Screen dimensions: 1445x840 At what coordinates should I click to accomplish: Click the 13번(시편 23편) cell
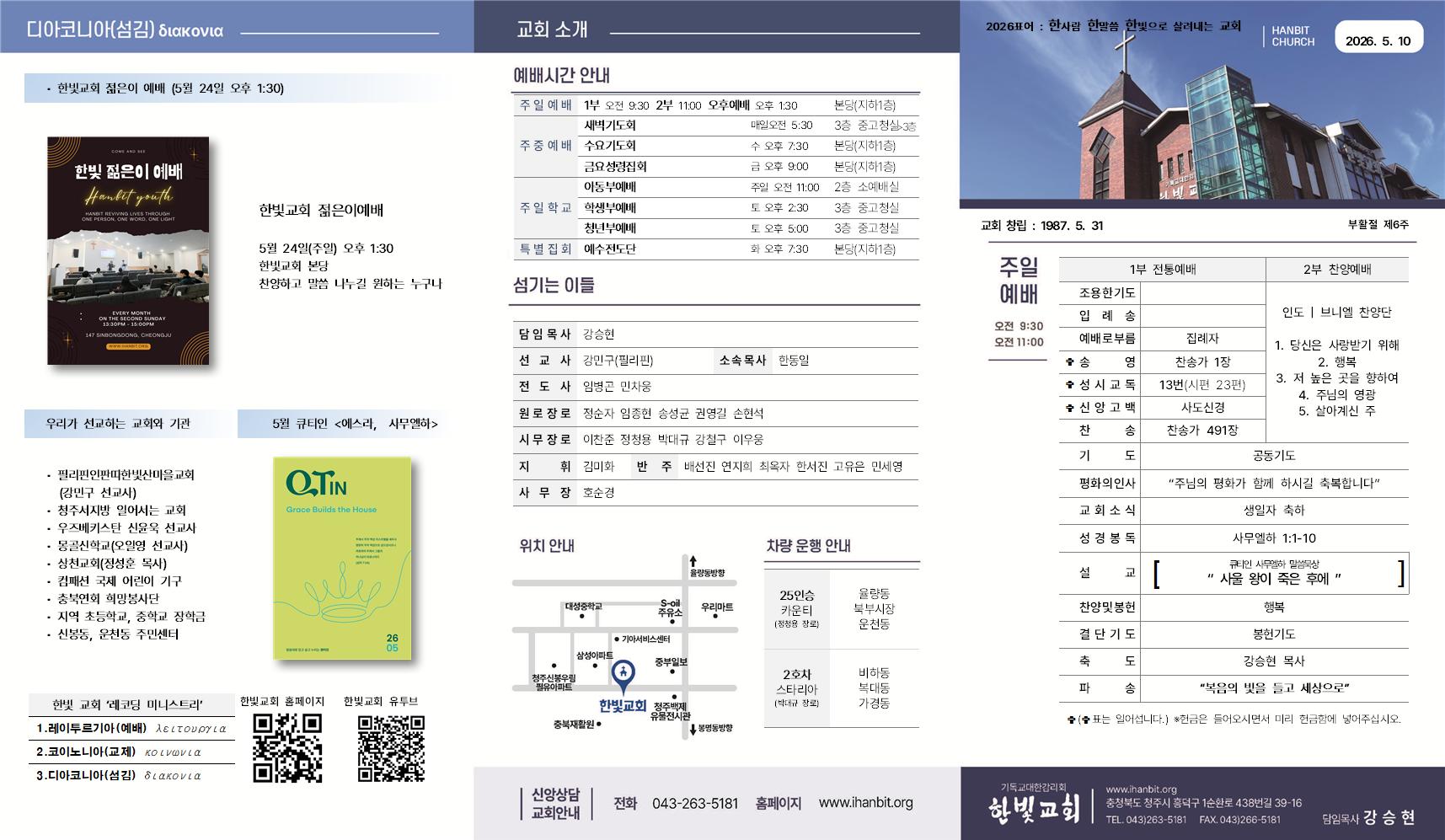(1202, 385)
